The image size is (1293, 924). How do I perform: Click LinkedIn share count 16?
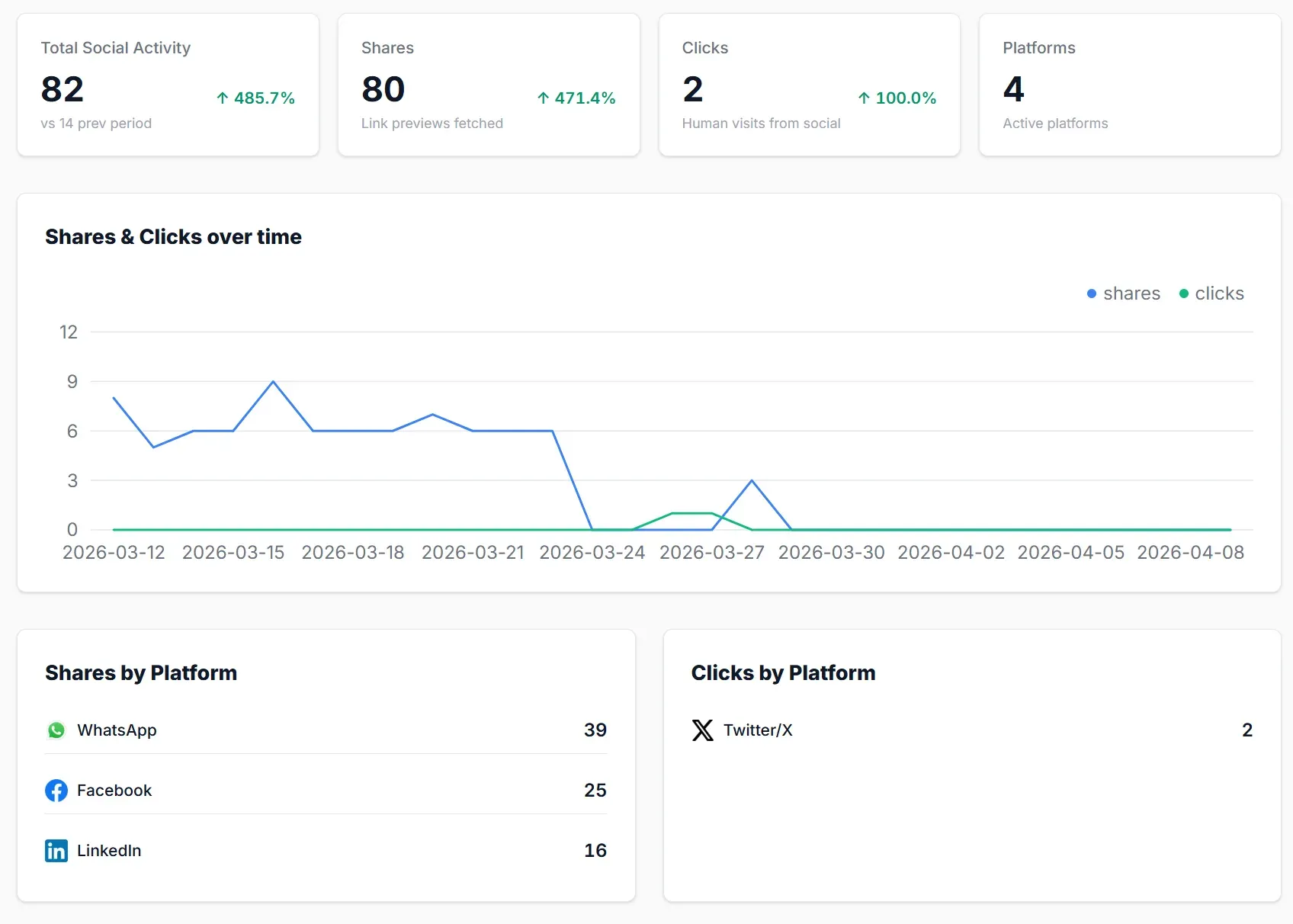595,851
